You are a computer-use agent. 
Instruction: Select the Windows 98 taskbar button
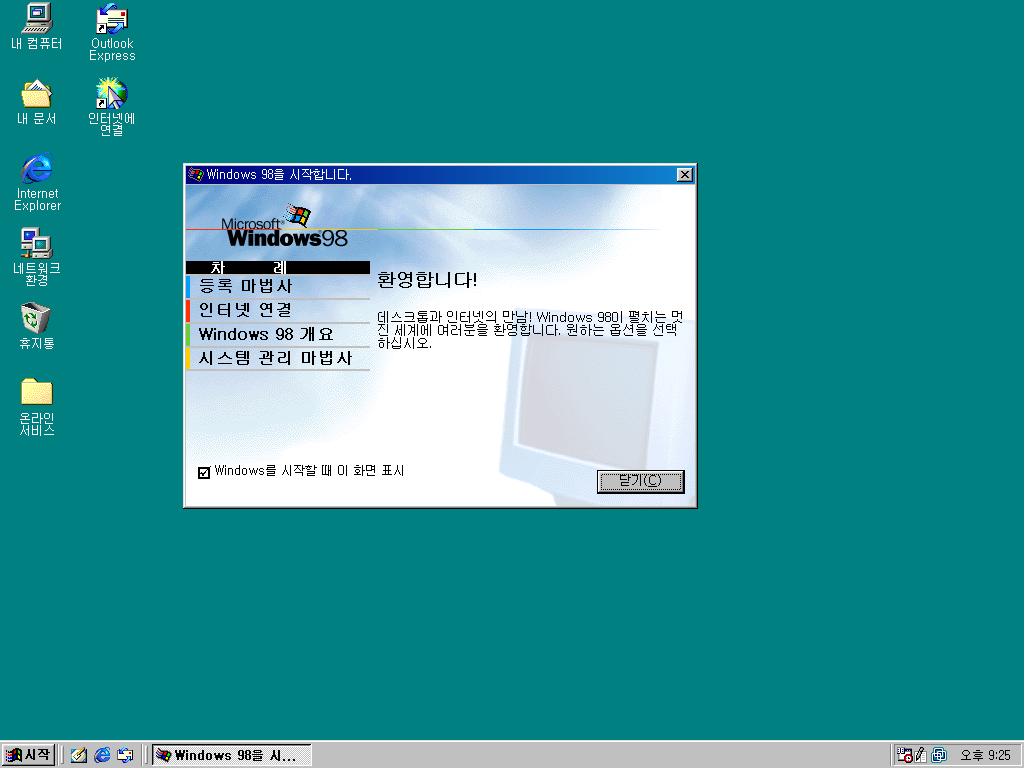point(232,755)
